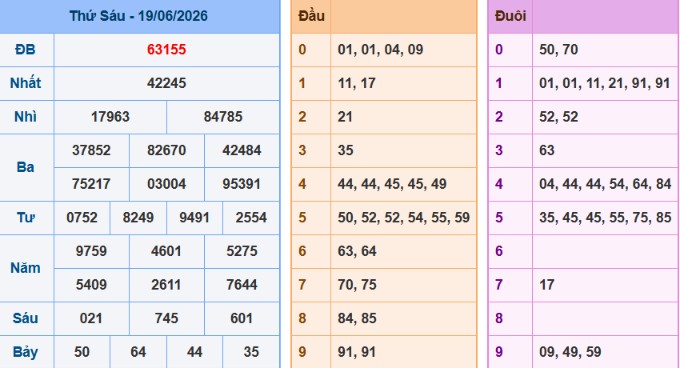Click the Bảy prize number 44

[x=194, y=352]
